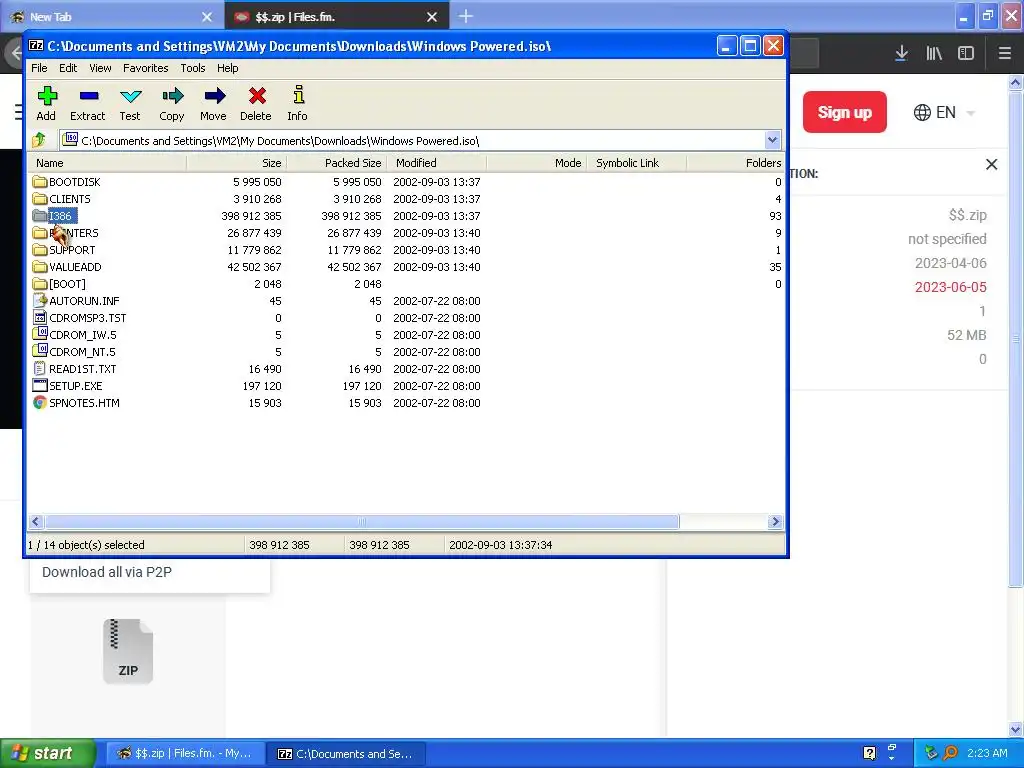1024x768 pixels.
Task: Click the taskbar clock showing 2:23 AM
Action: tap(987, 753)
